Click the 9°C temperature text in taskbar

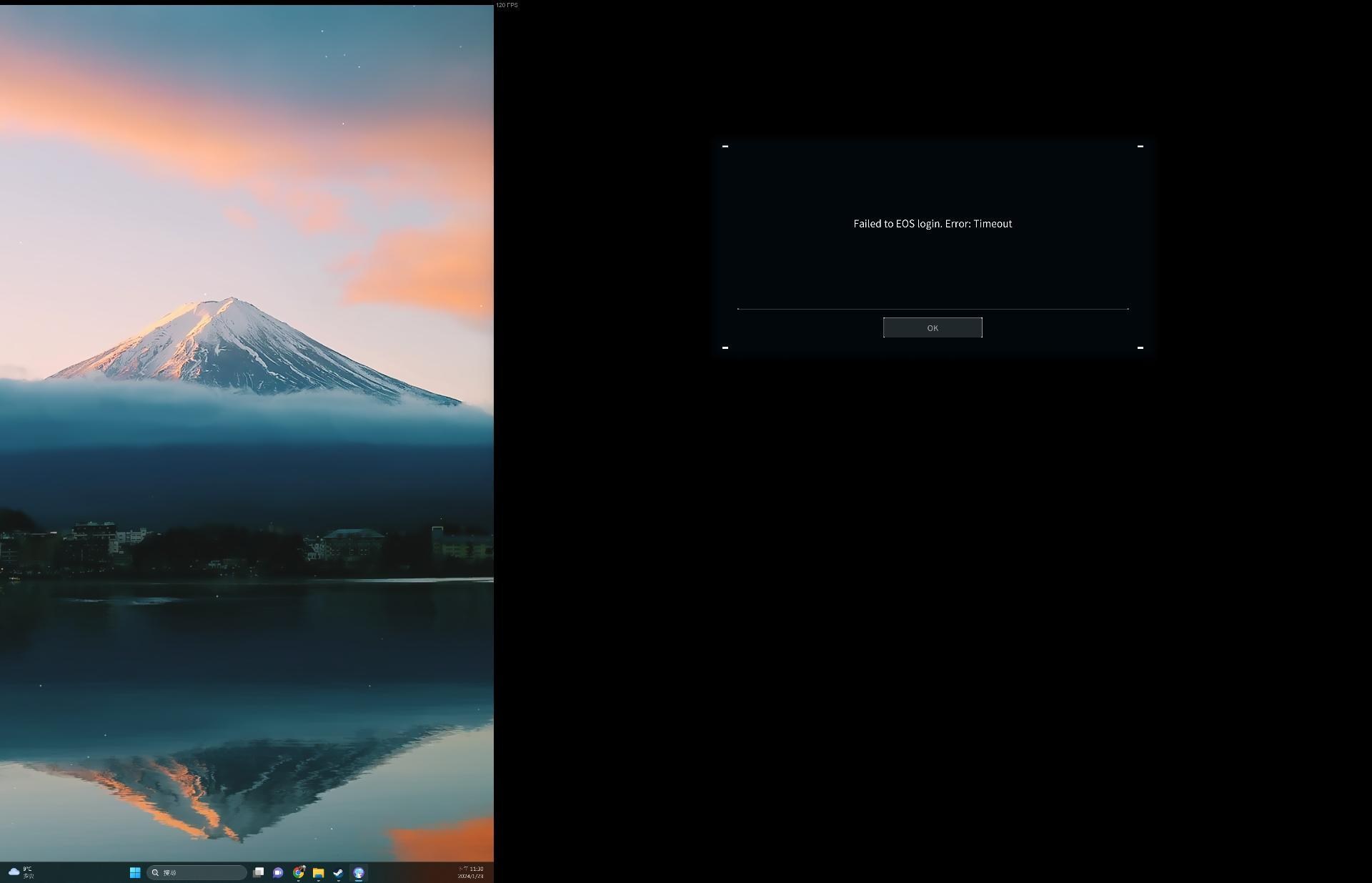[x=27, y=869]
